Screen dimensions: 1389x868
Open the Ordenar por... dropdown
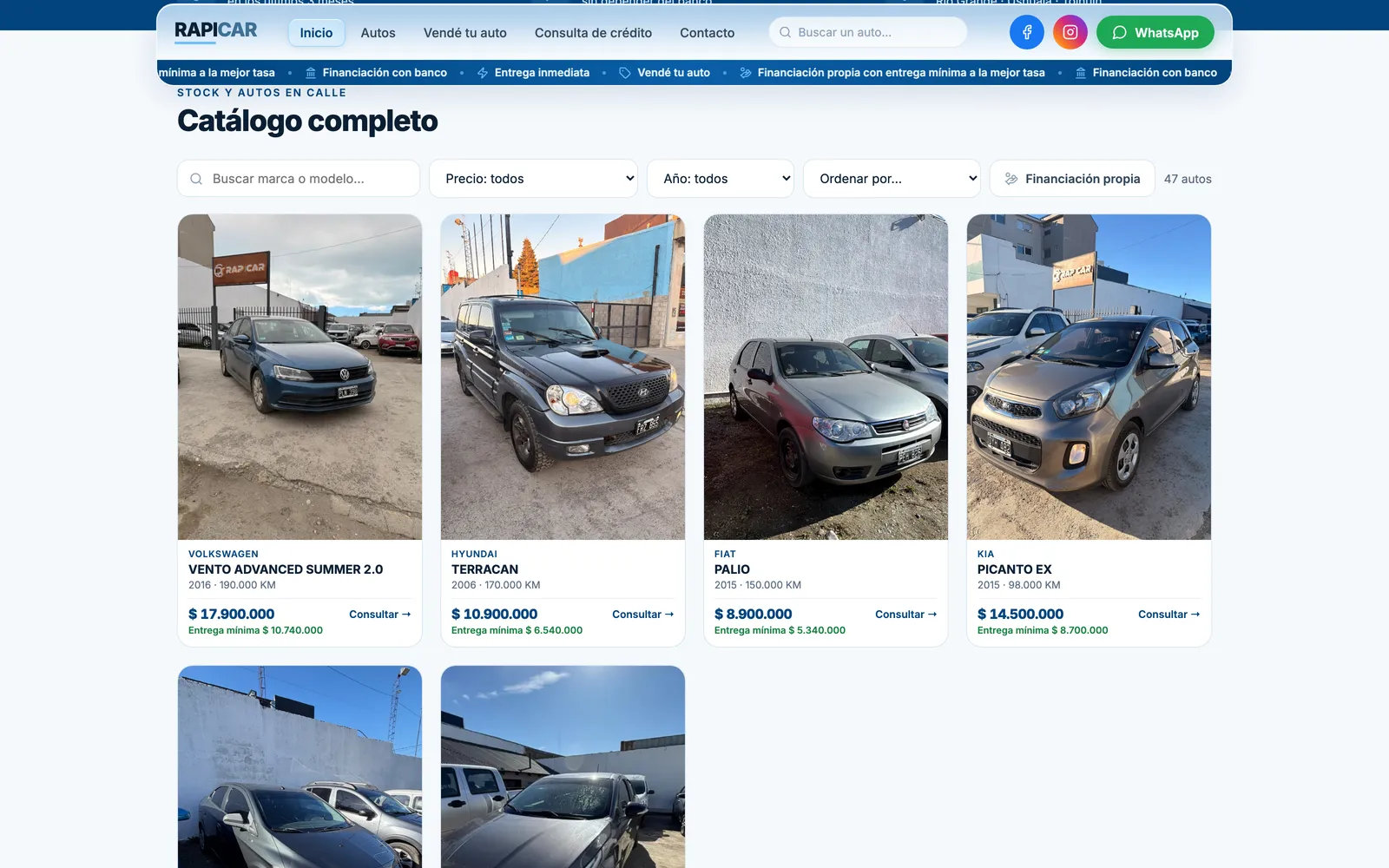pyautogui.click(x=892, y=179)
